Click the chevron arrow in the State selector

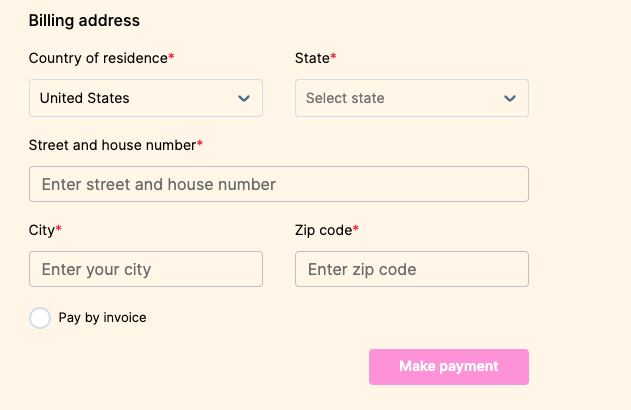click(x=510, y=98)
